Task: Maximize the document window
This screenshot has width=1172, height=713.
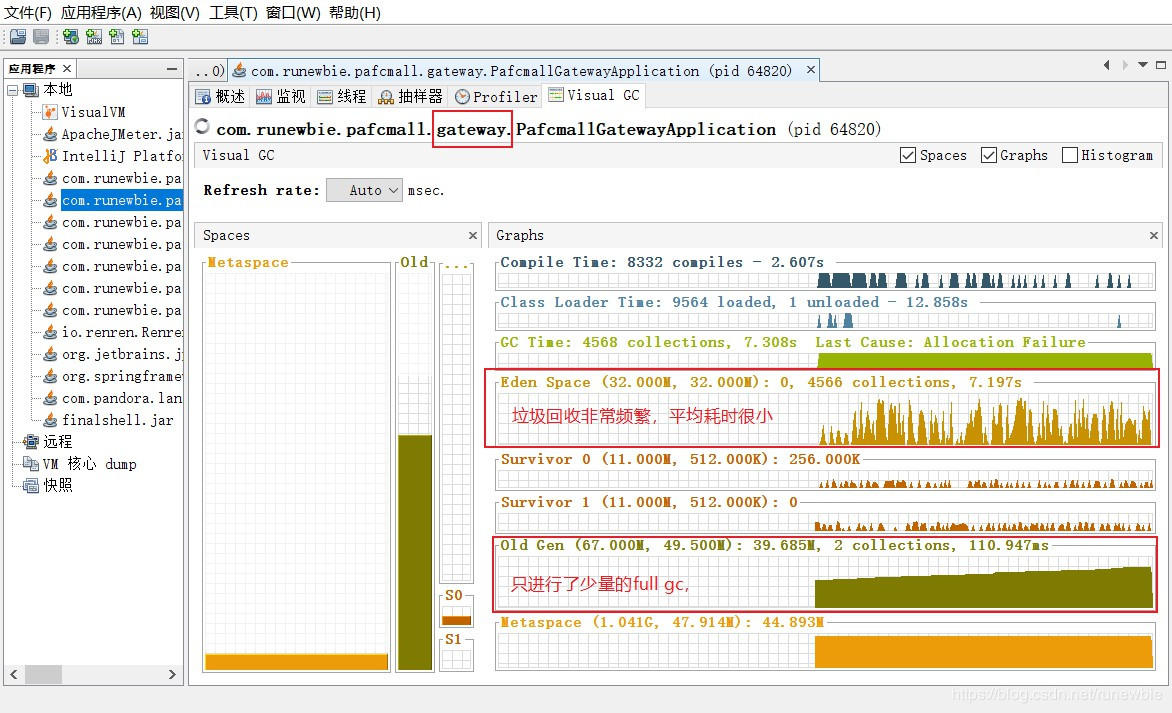Action: [x=1160, y=65]
